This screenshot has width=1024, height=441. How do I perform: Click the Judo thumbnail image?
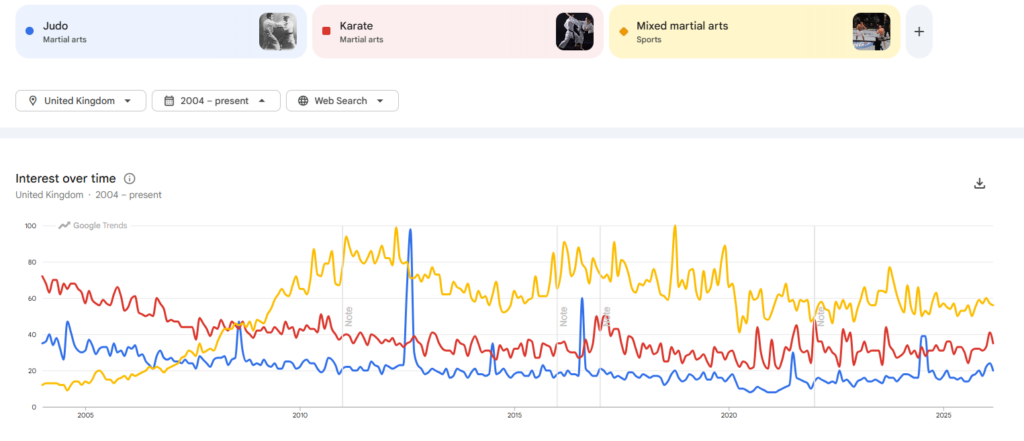point(277,31)
